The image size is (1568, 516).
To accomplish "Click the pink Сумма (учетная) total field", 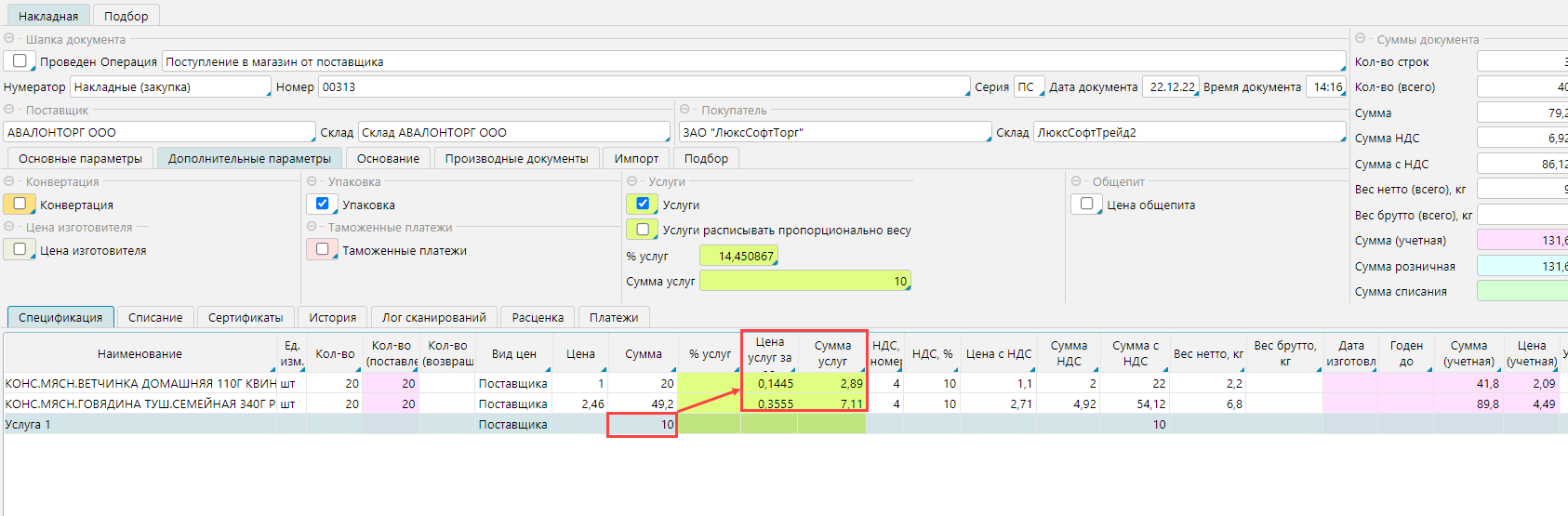I will (x=1521, y=241).
